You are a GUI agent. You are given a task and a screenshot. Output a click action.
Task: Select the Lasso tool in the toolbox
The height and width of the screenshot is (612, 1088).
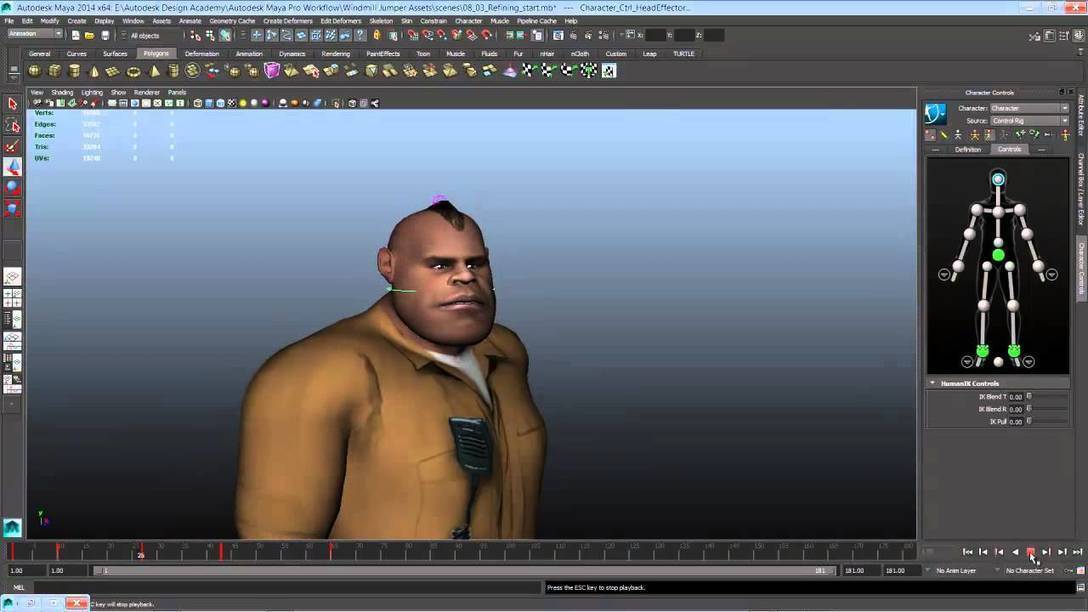[12, 125]
